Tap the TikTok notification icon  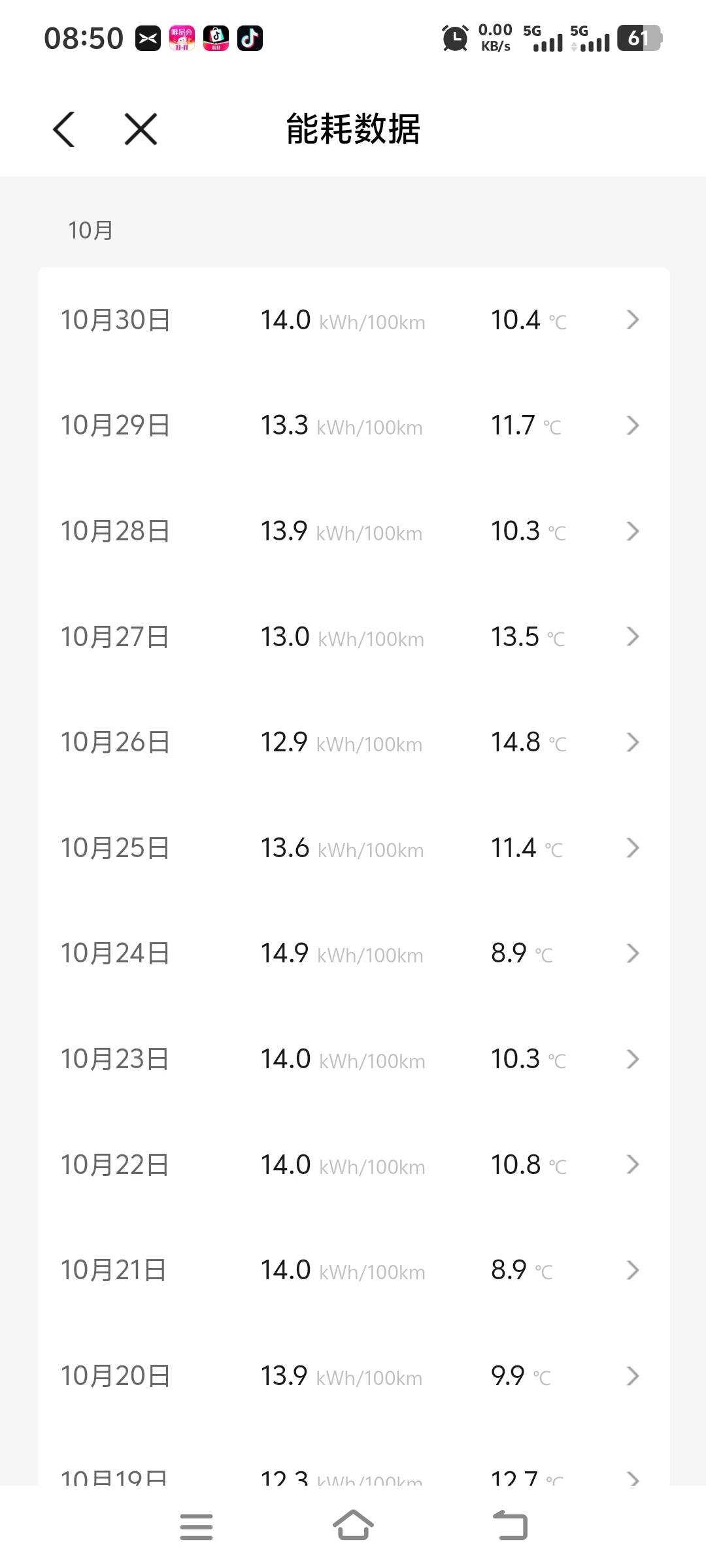pyautogui.click(x=250, y=39)
